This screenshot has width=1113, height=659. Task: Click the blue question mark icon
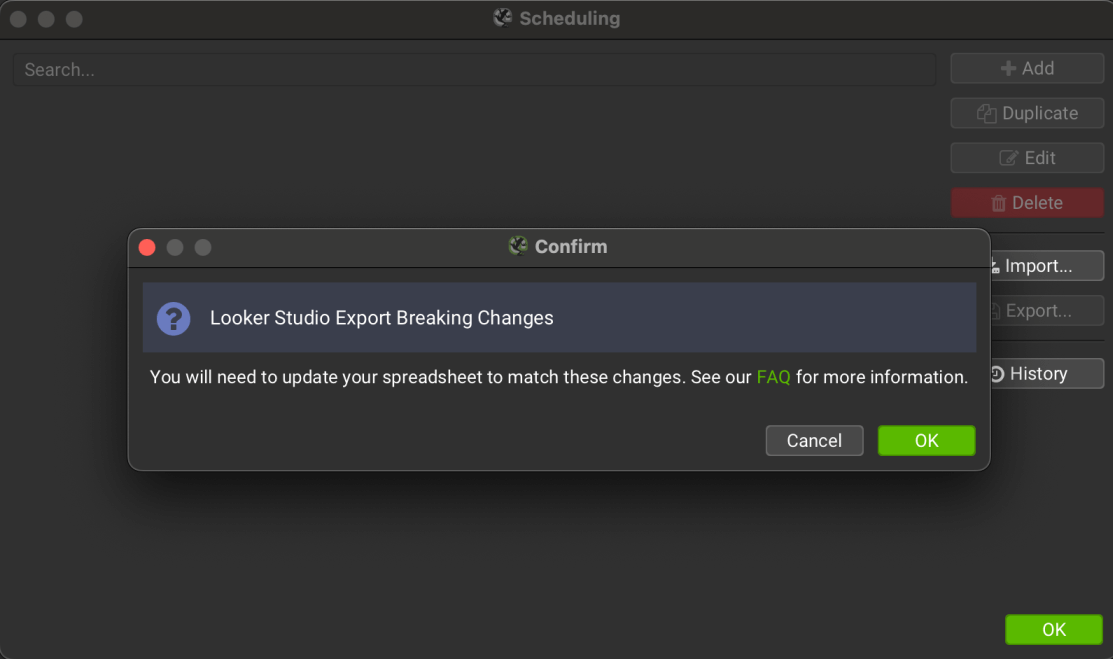[x=173, y=318]
